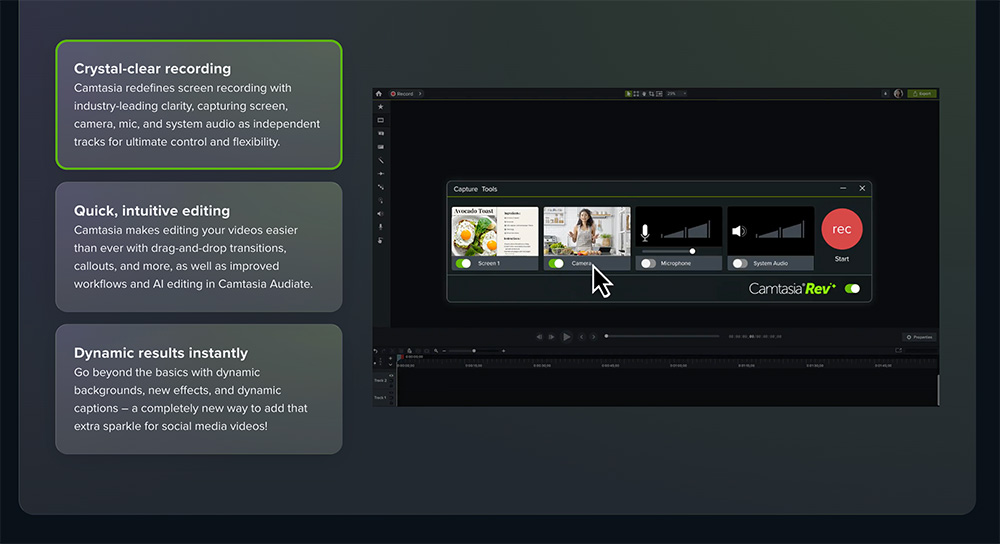Turn off Camera capture toggle
The image size is (1000, 544).
(556, 263)
